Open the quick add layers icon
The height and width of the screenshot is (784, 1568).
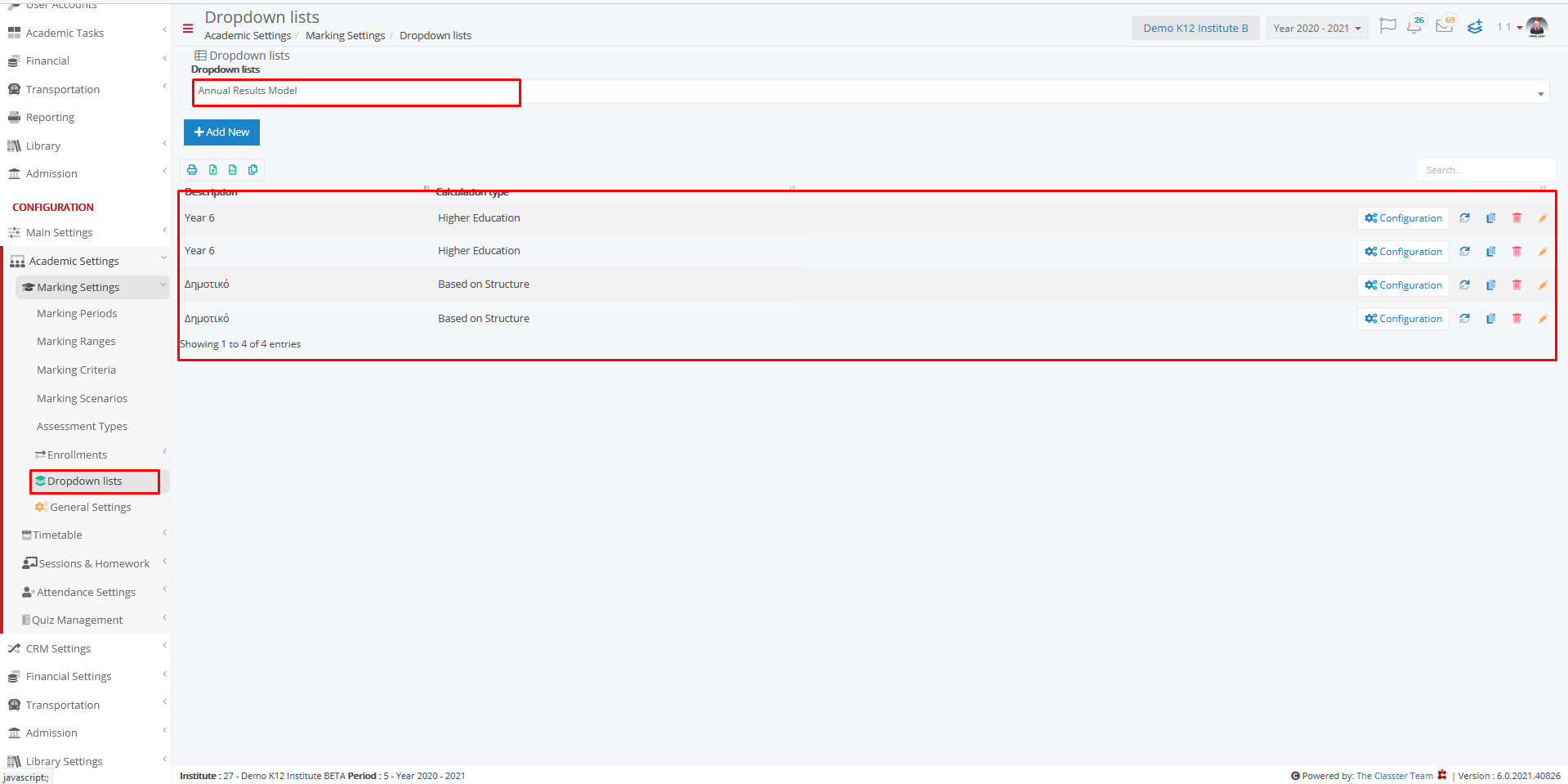[x=1474, y=27]
